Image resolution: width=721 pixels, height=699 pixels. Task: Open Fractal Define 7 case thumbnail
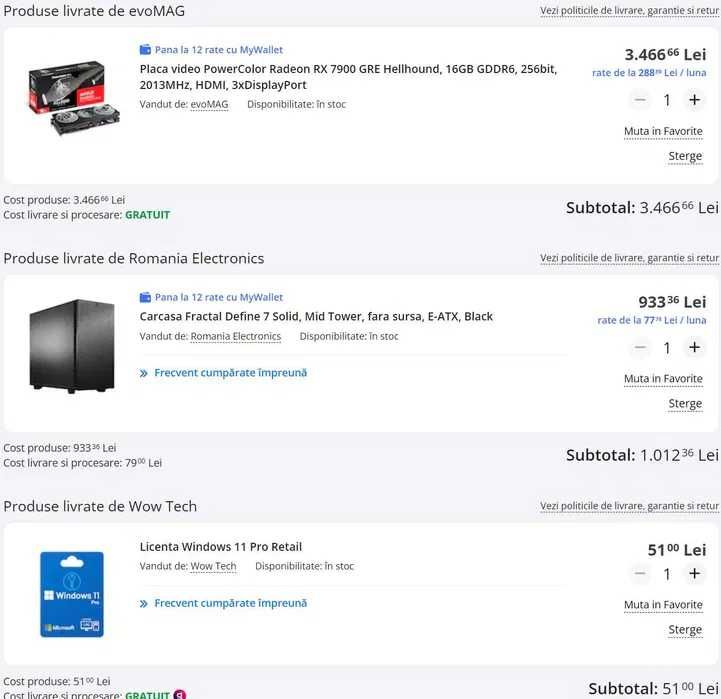(x=71, y=346)
